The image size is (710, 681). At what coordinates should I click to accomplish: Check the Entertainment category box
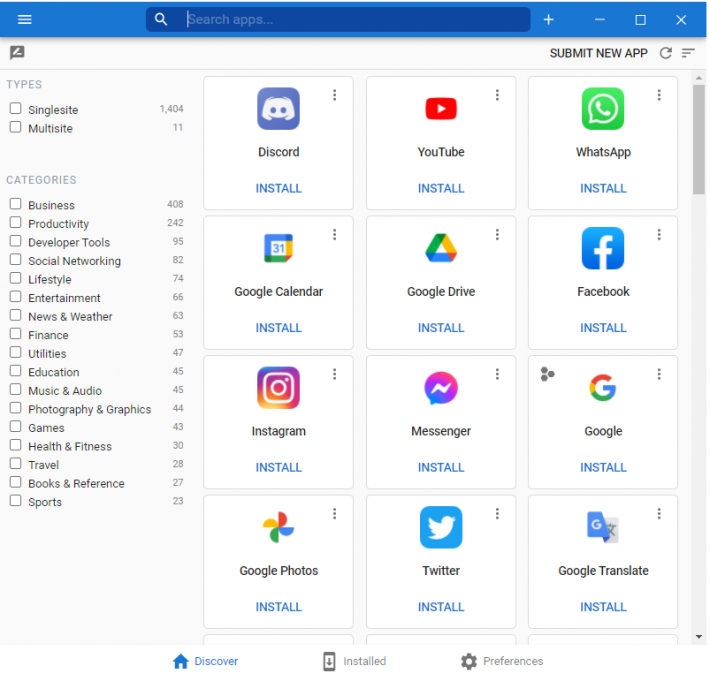coord(15,297)
